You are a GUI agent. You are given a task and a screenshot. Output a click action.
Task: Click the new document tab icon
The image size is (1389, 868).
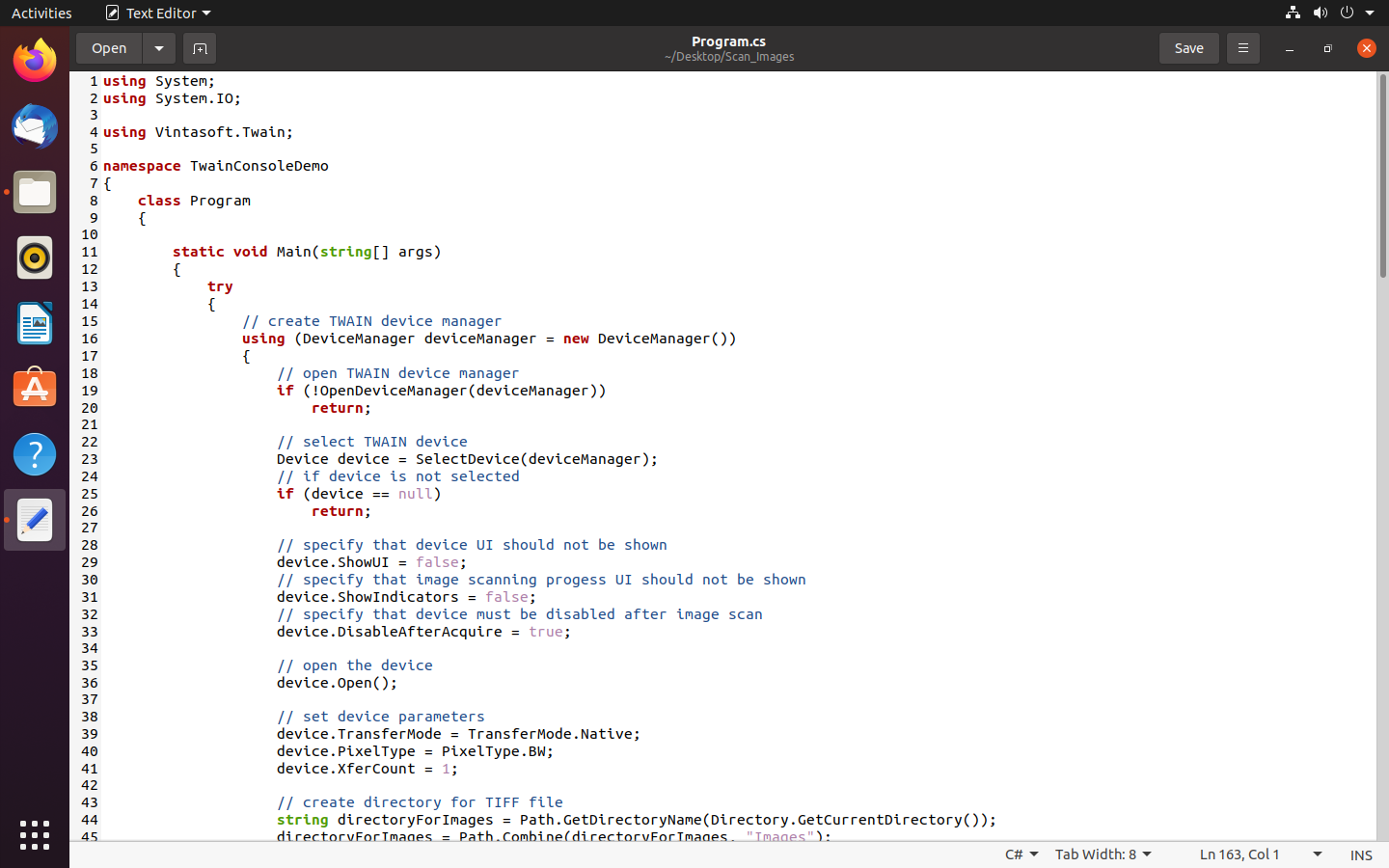coord(200,48)
